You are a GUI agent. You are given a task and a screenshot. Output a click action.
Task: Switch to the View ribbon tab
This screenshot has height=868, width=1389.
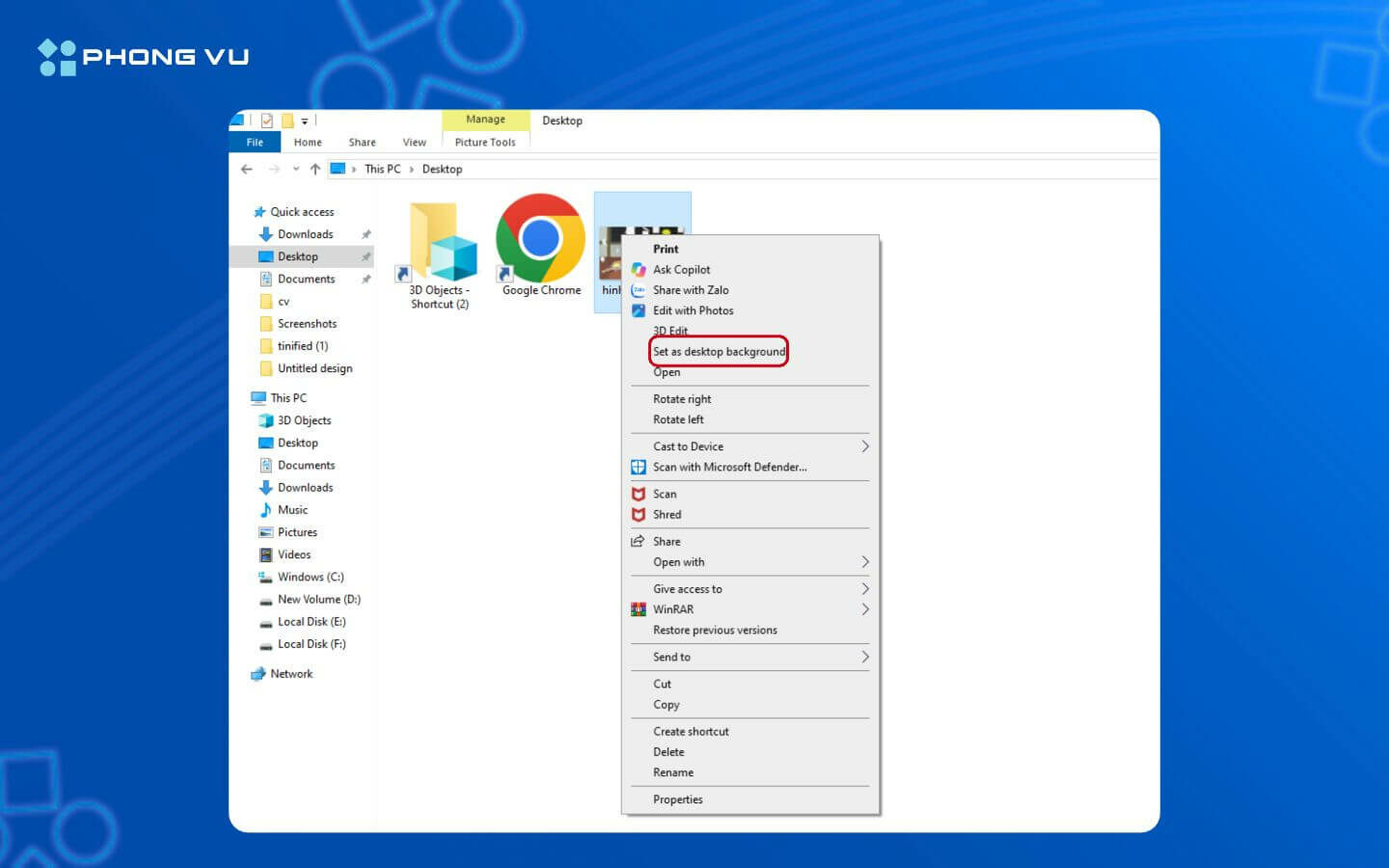(x=415, y=142)
